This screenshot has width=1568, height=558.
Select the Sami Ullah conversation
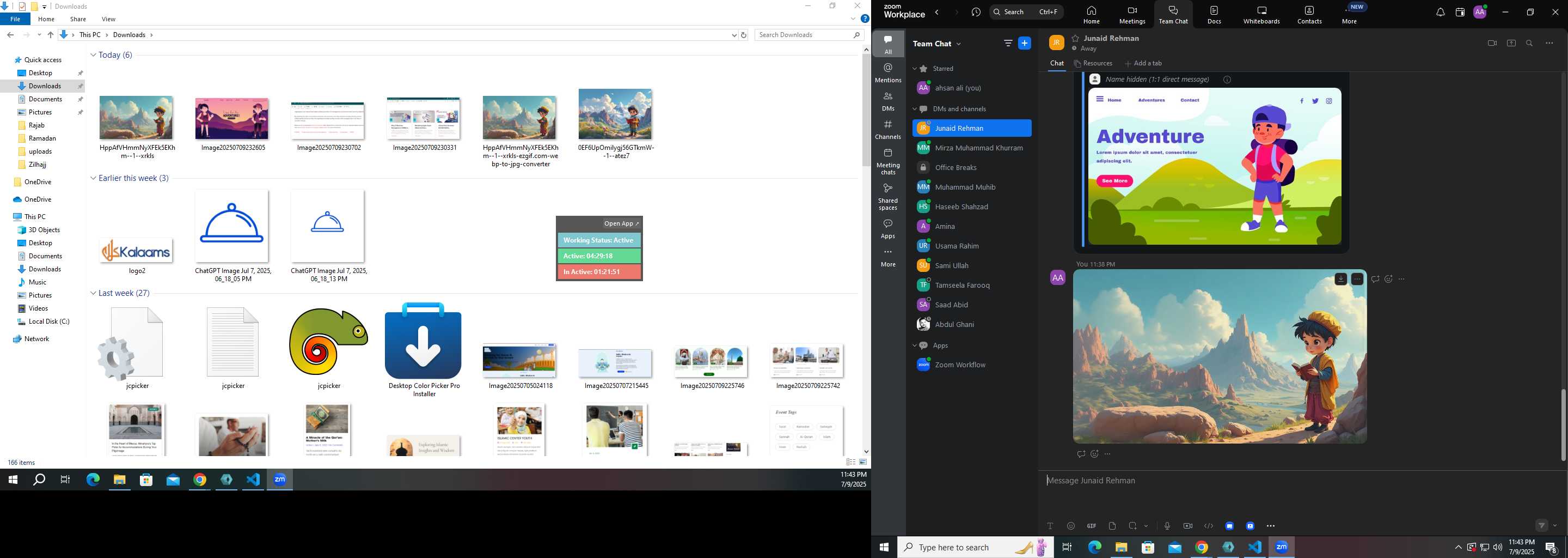(971, 265)
